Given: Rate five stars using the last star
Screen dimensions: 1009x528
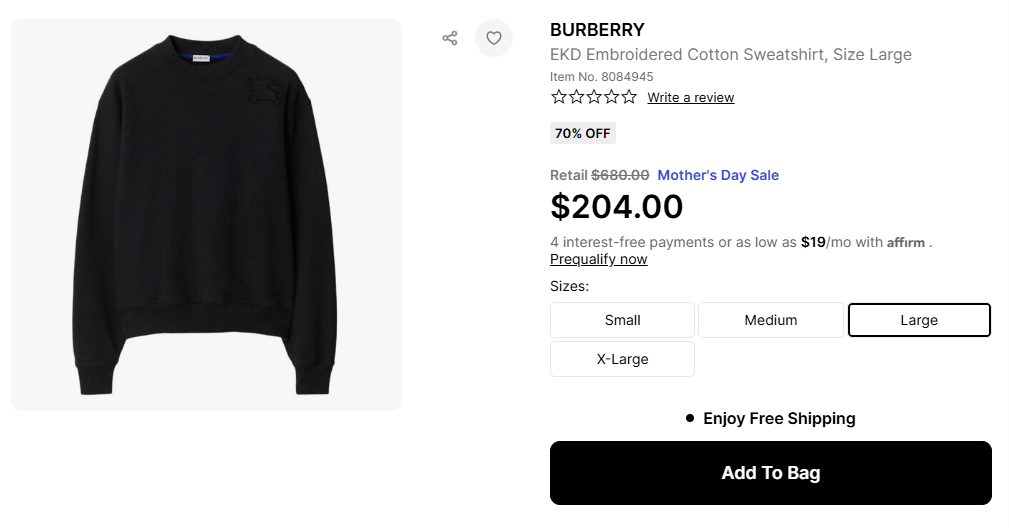Looking at the screenshot, I should tap(628, 97).
